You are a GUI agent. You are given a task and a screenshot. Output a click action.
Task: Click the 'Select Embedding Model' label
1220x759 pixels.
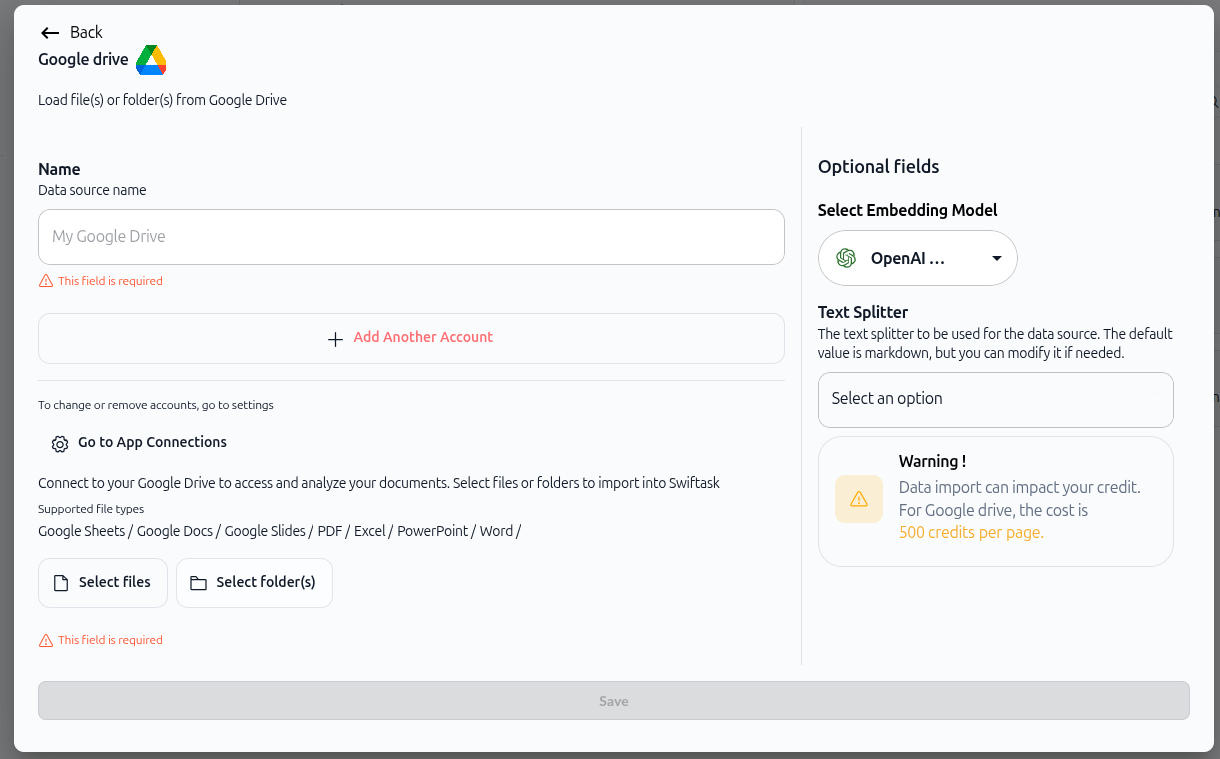click(907, 210)
